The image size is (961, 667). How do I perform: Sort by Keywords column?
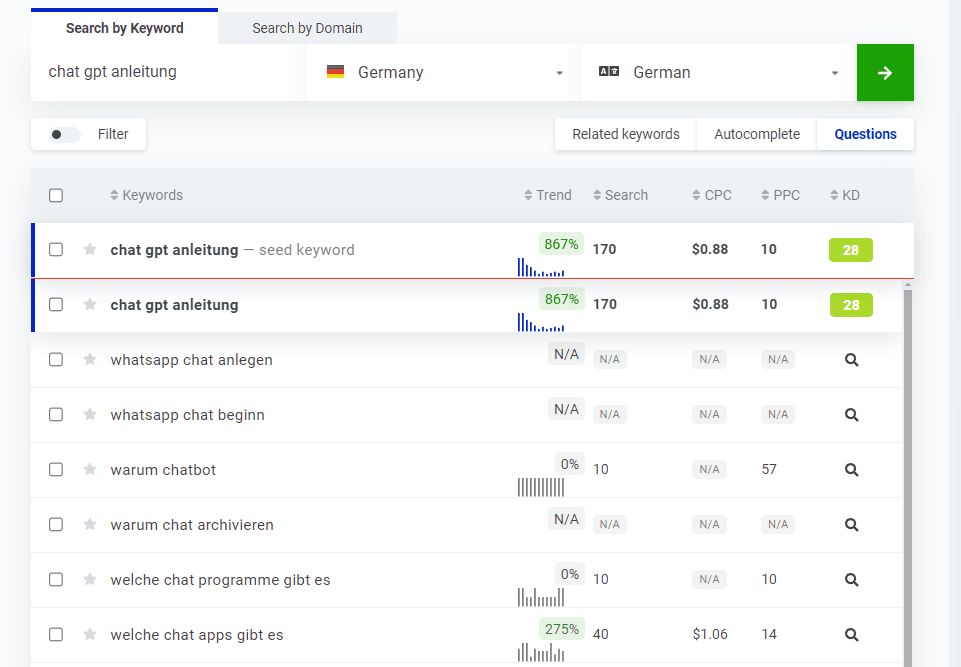(x=146, y=195)
